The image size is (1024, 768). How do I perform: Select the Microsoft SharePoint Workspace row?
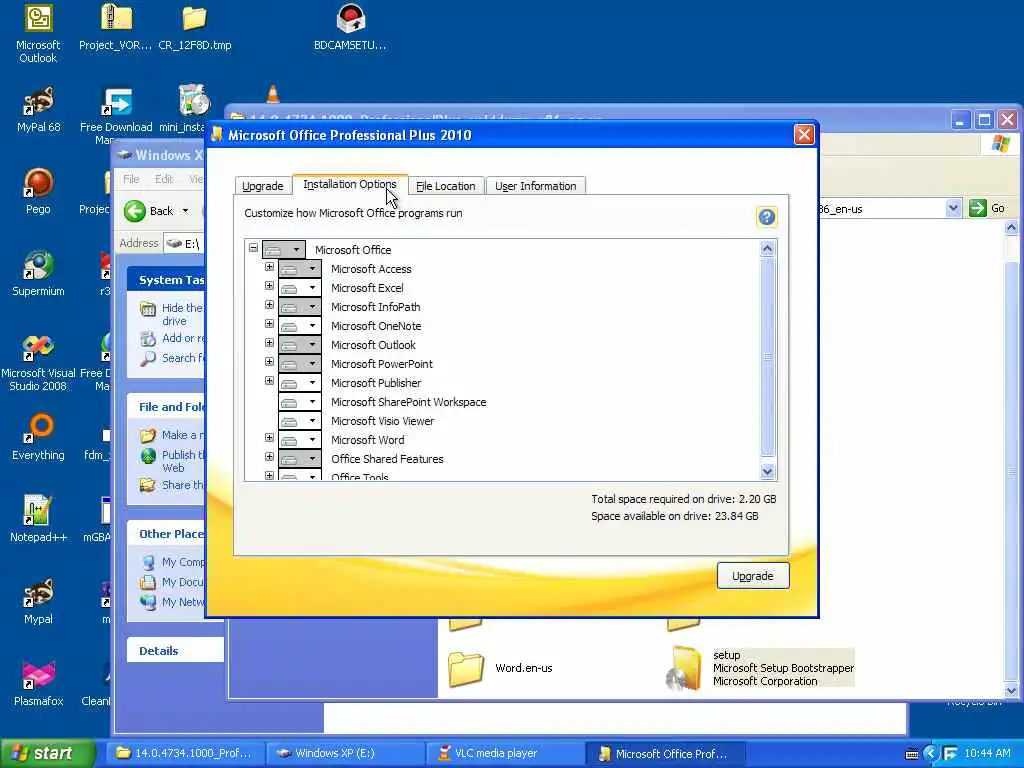[x=409, y=402]
